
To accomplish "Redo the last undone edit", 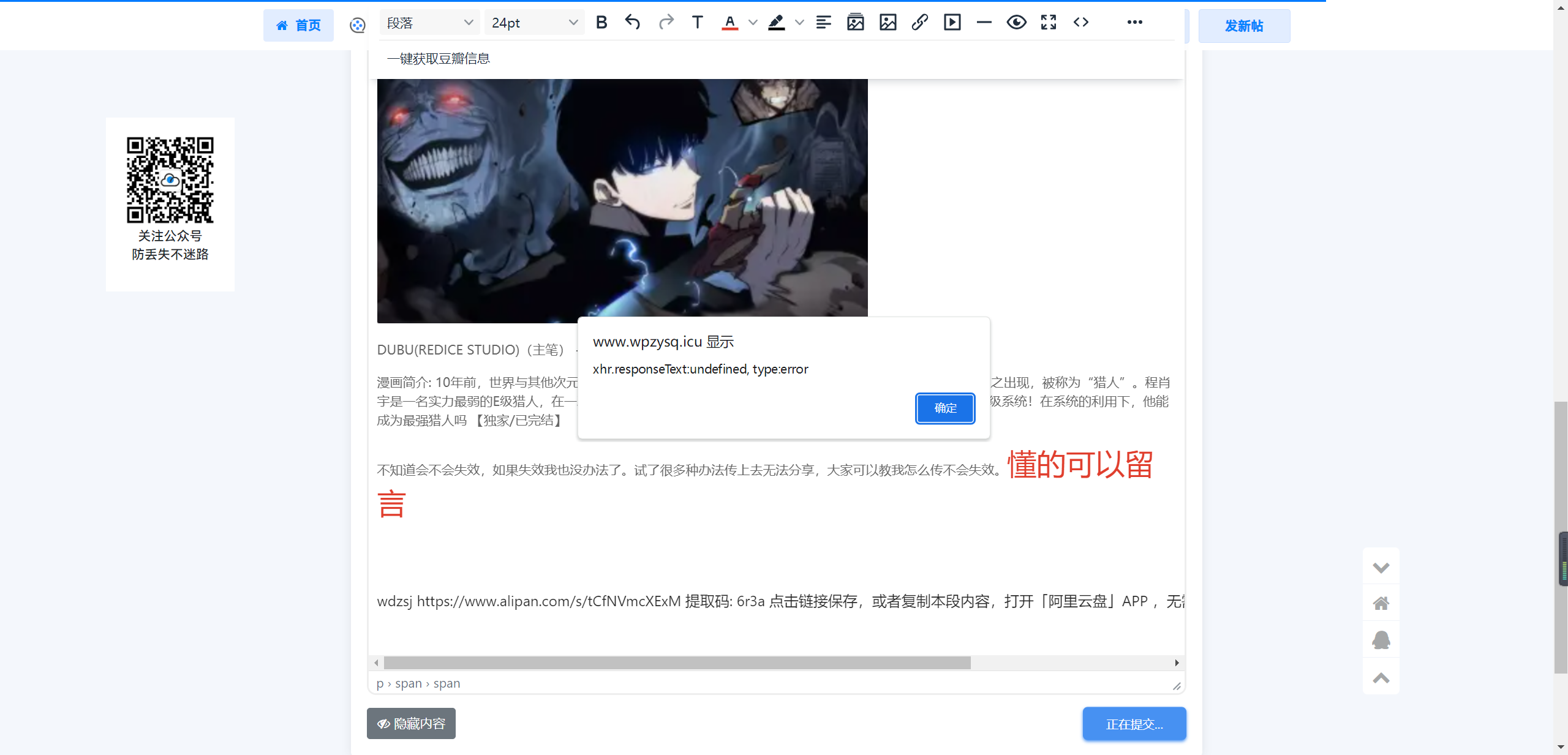I will (666, 23).
